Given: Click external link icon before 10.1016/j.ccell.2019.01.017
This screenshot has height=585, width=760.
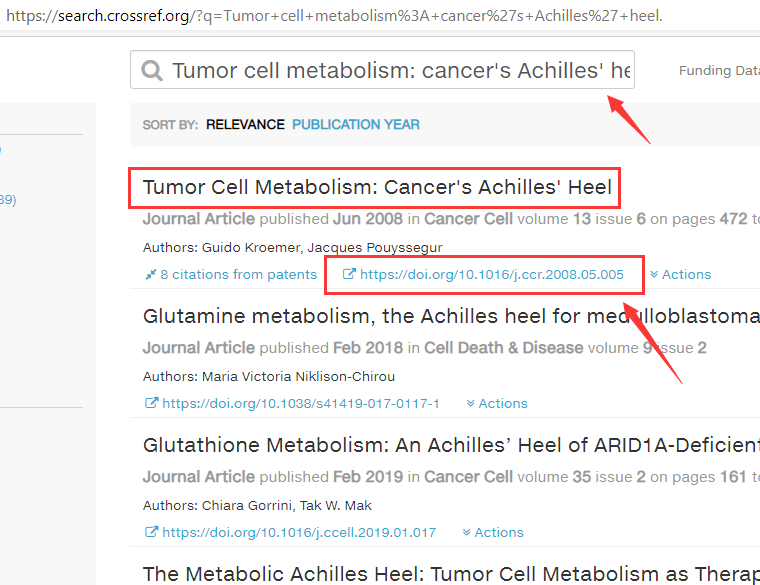Looking at the screenshot, I should [x=151, y=533].
